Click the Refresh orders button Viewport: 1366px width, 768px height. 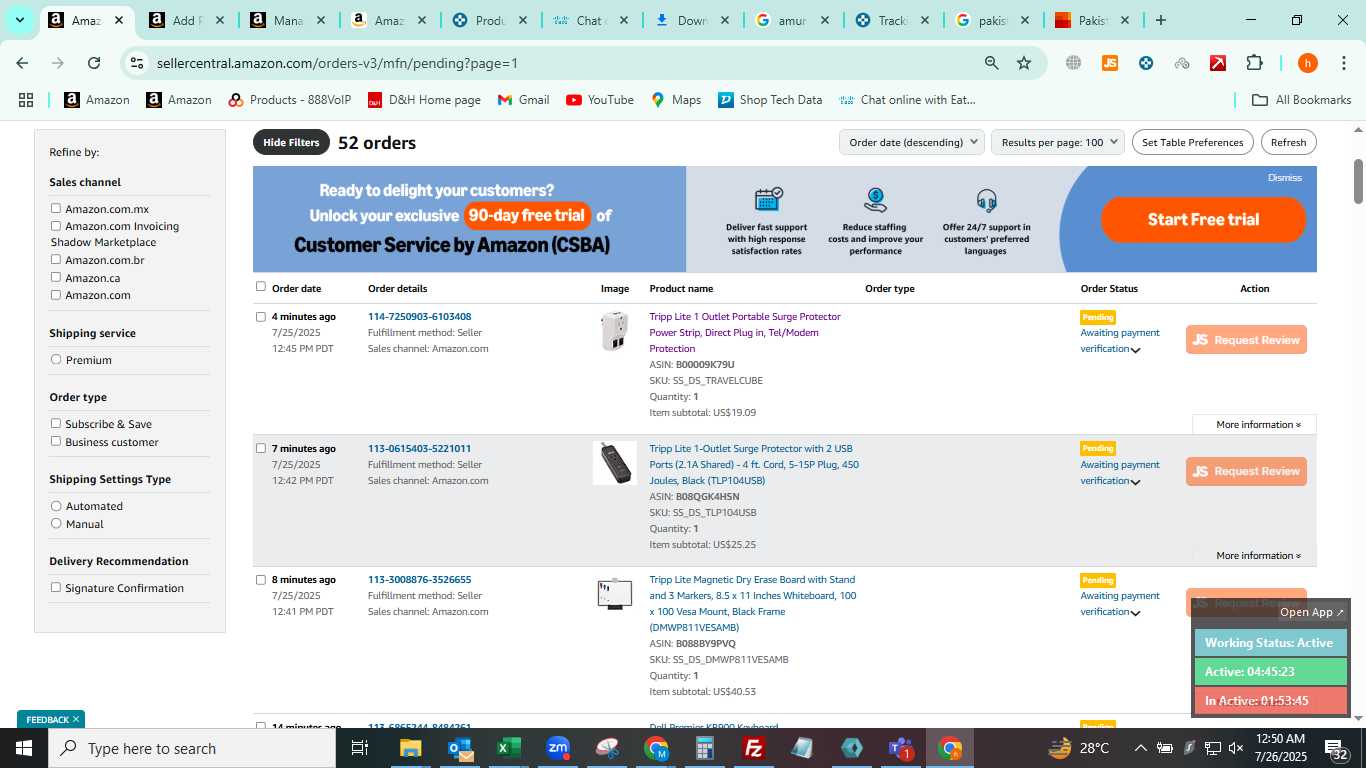pyautogui.click(x=1289, y=142)
